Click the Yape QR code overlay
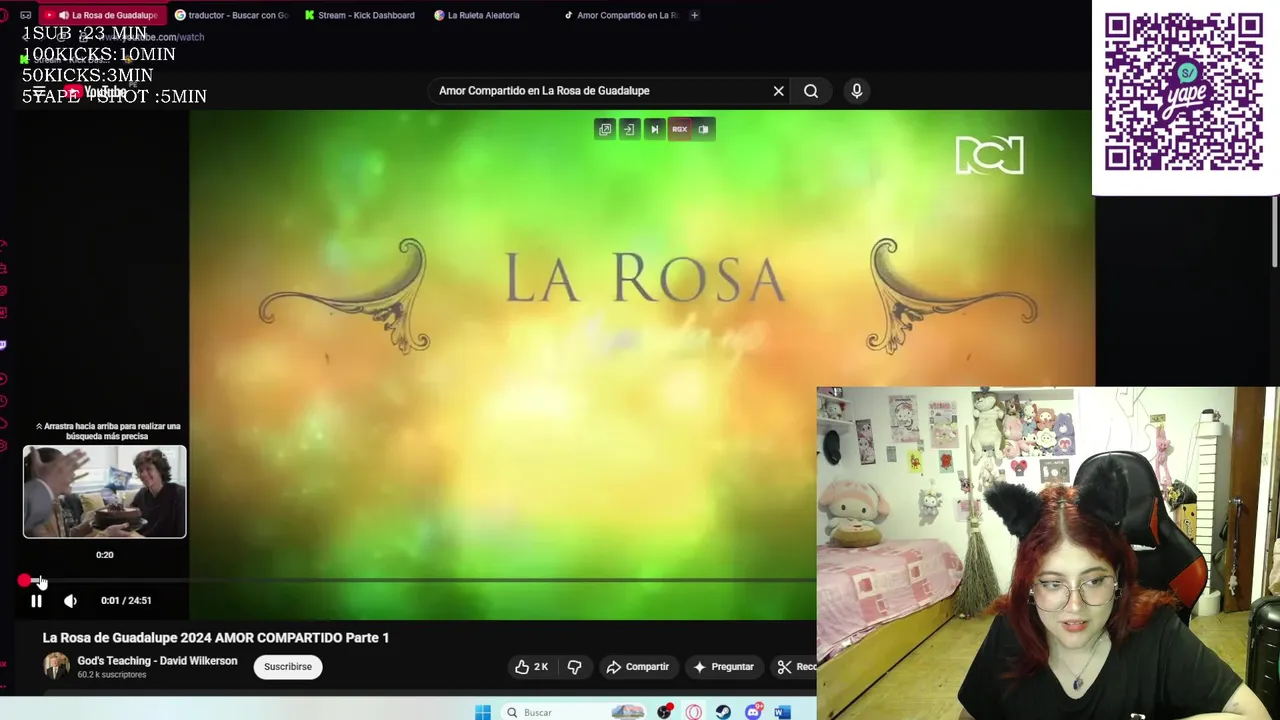 (1184, 92)
